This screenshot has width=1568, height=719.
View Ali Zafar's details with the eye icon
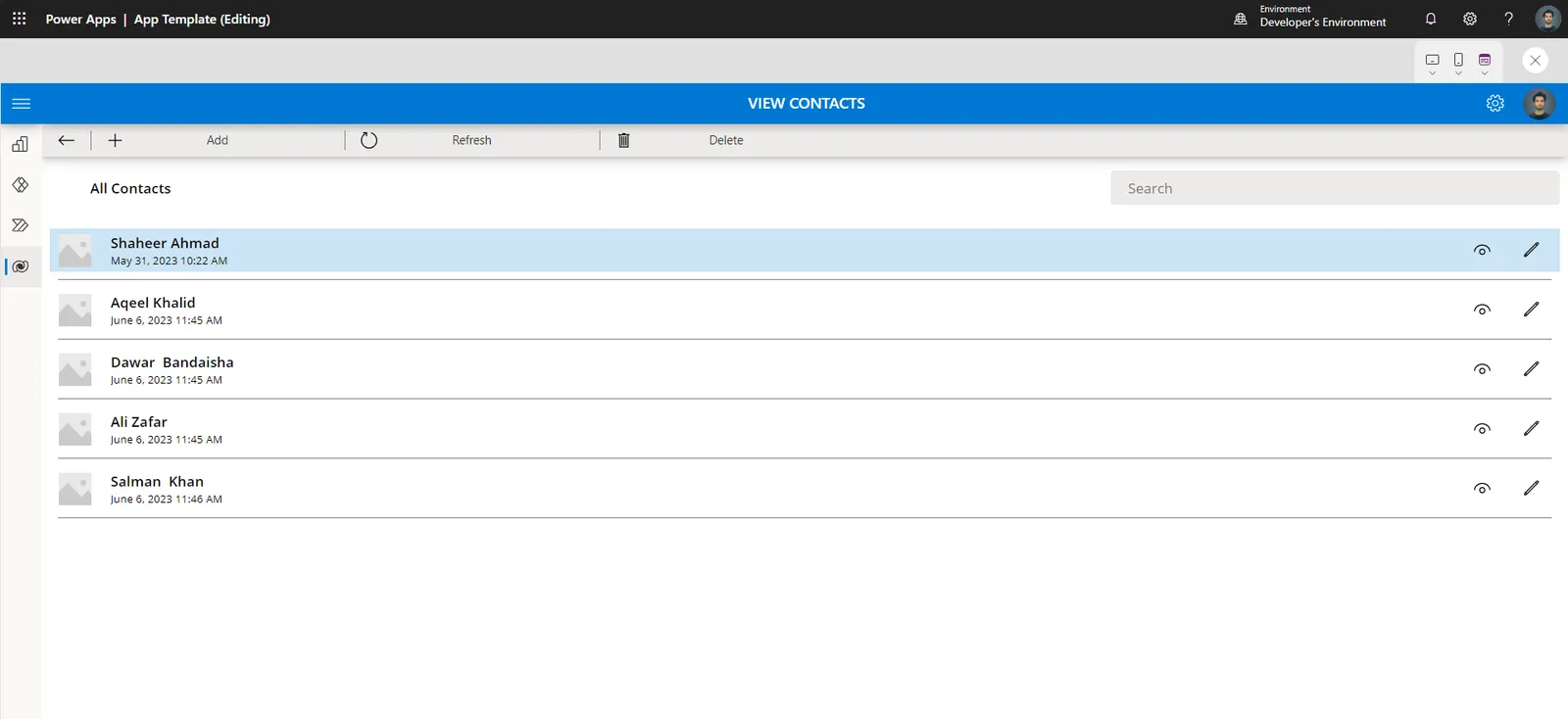[1482, 429]
